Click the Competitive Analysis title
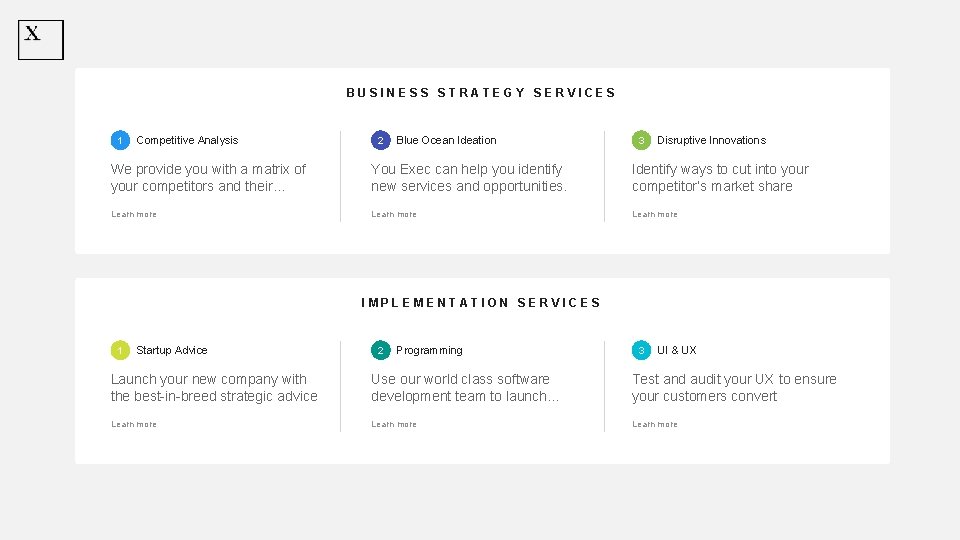 tap(187, 140)
